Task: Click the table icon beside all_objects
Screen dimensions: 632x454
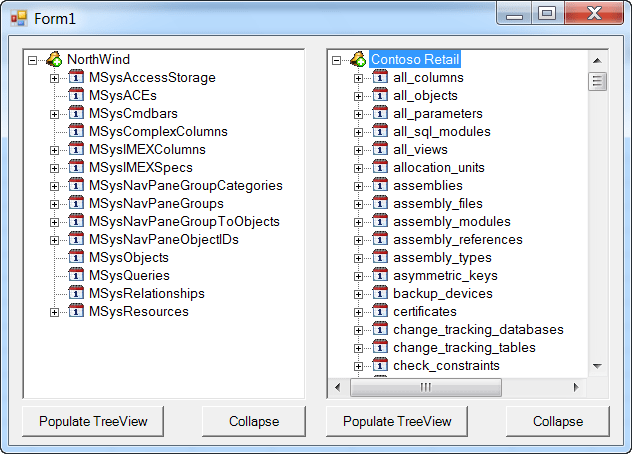Action: [380, 95]
